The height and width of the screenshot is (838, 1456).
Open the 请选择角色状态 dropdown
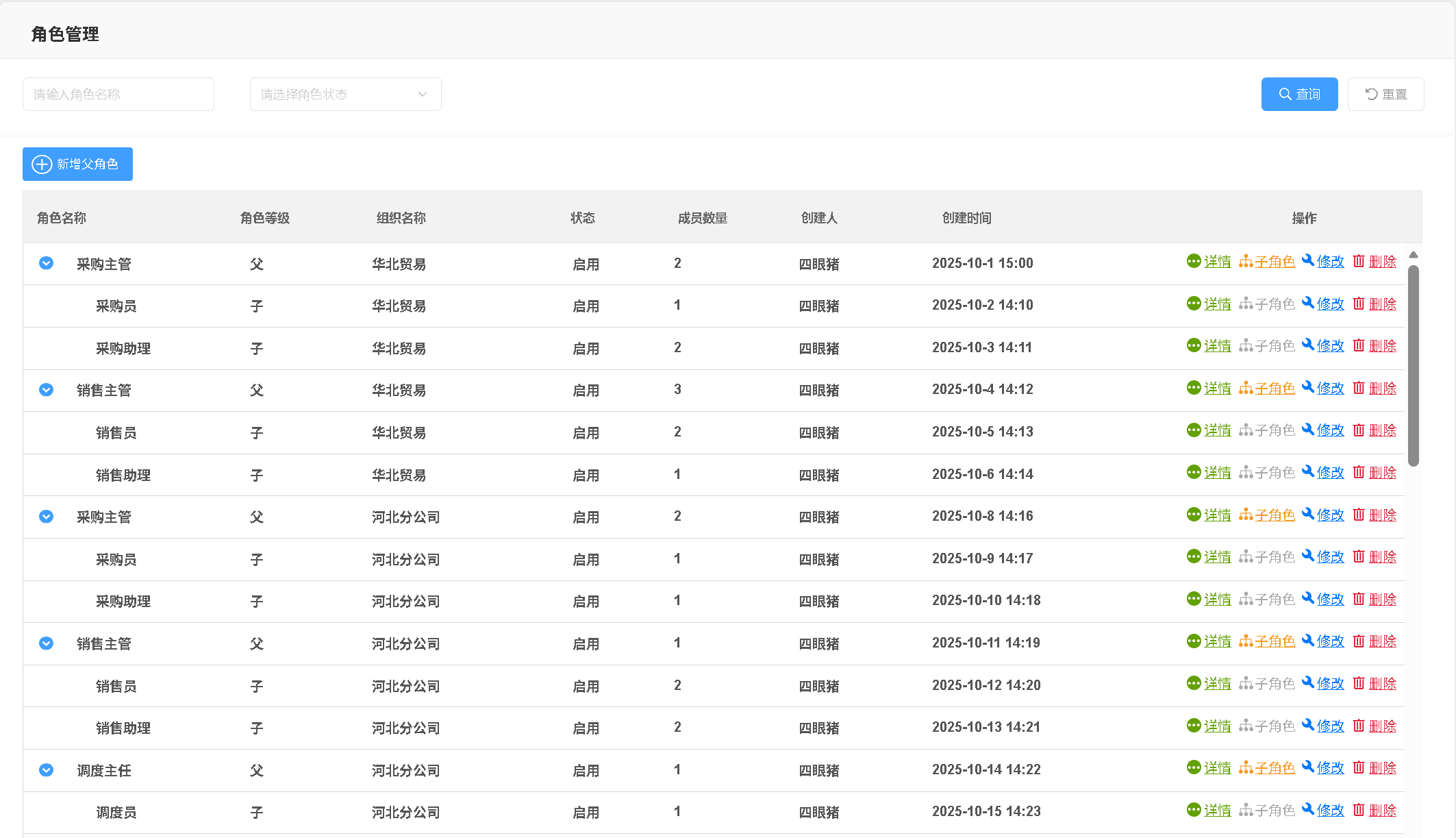pyautogui.click(x=345, y=95)
